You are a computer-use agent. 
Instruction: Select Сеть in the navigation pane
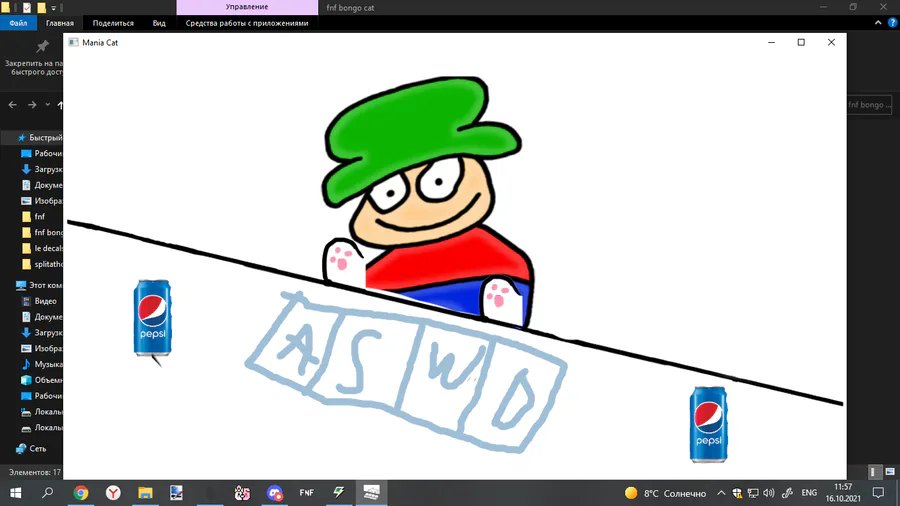pyautogui.click(x=31, y=449)
